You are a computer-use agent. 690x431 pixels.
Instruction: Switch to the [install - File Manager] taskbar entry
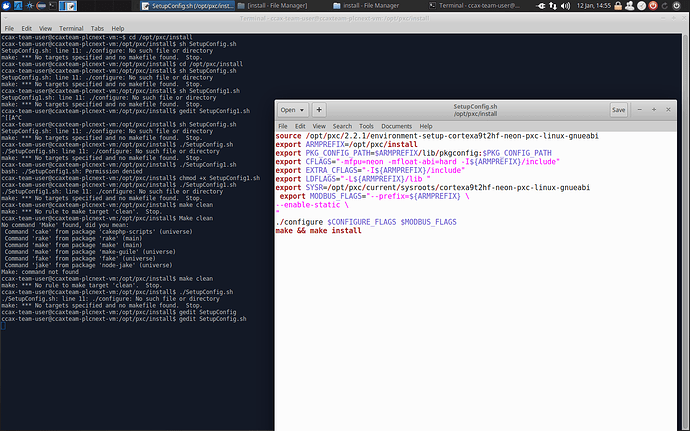(x=272, y=6)
